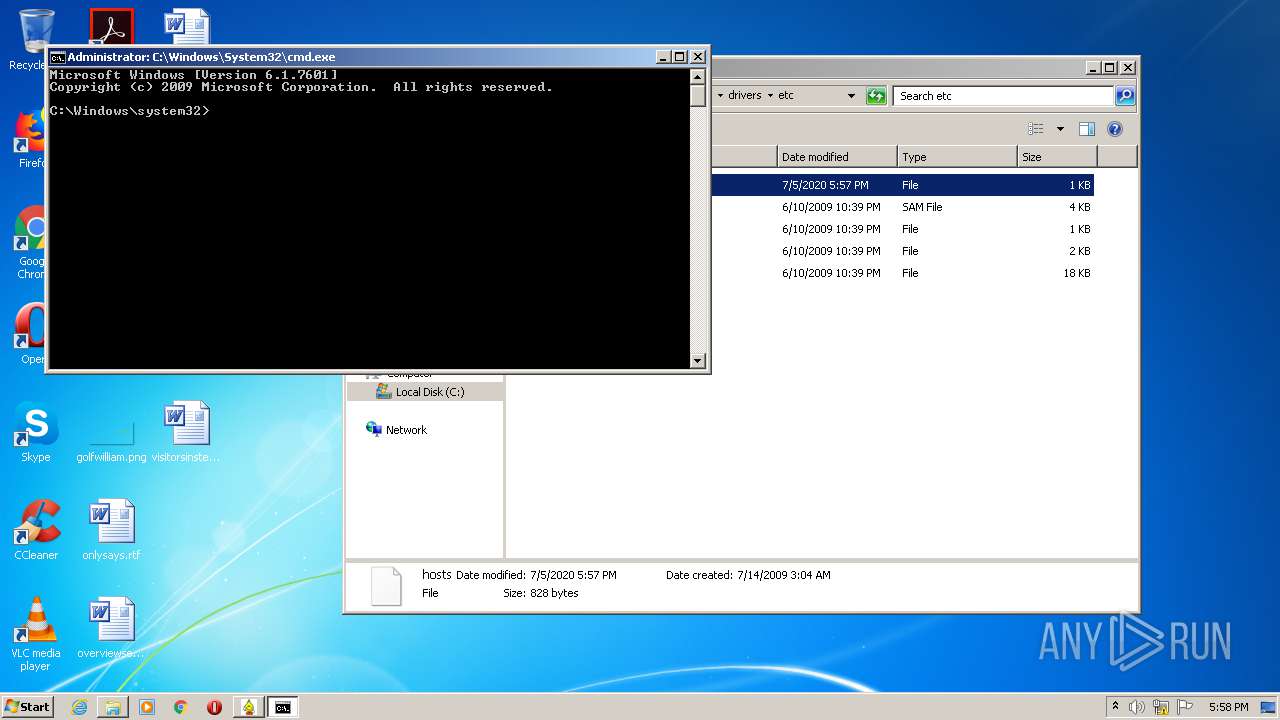Screen dimensions: 1280x720
Task: Sort by Size column header
Action: [1057, 157]
